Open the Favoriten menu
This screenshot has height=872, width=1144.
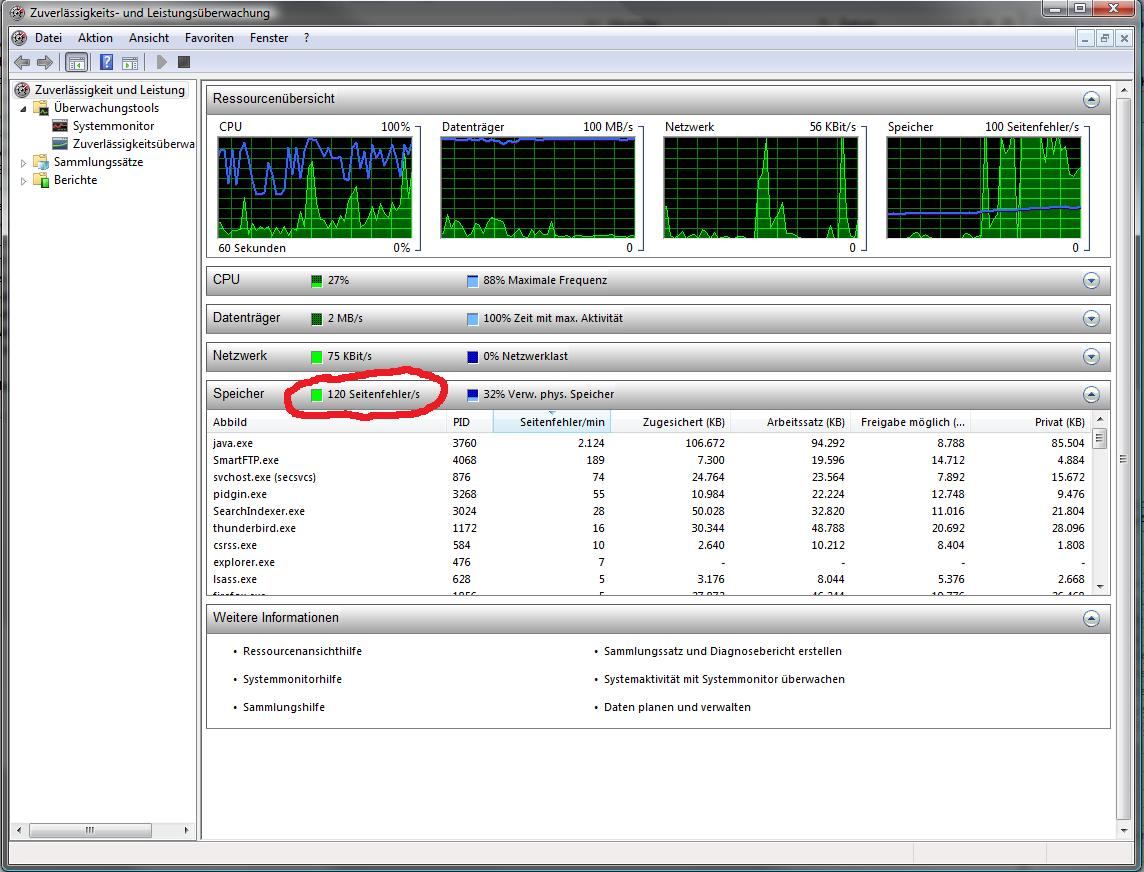209,38
